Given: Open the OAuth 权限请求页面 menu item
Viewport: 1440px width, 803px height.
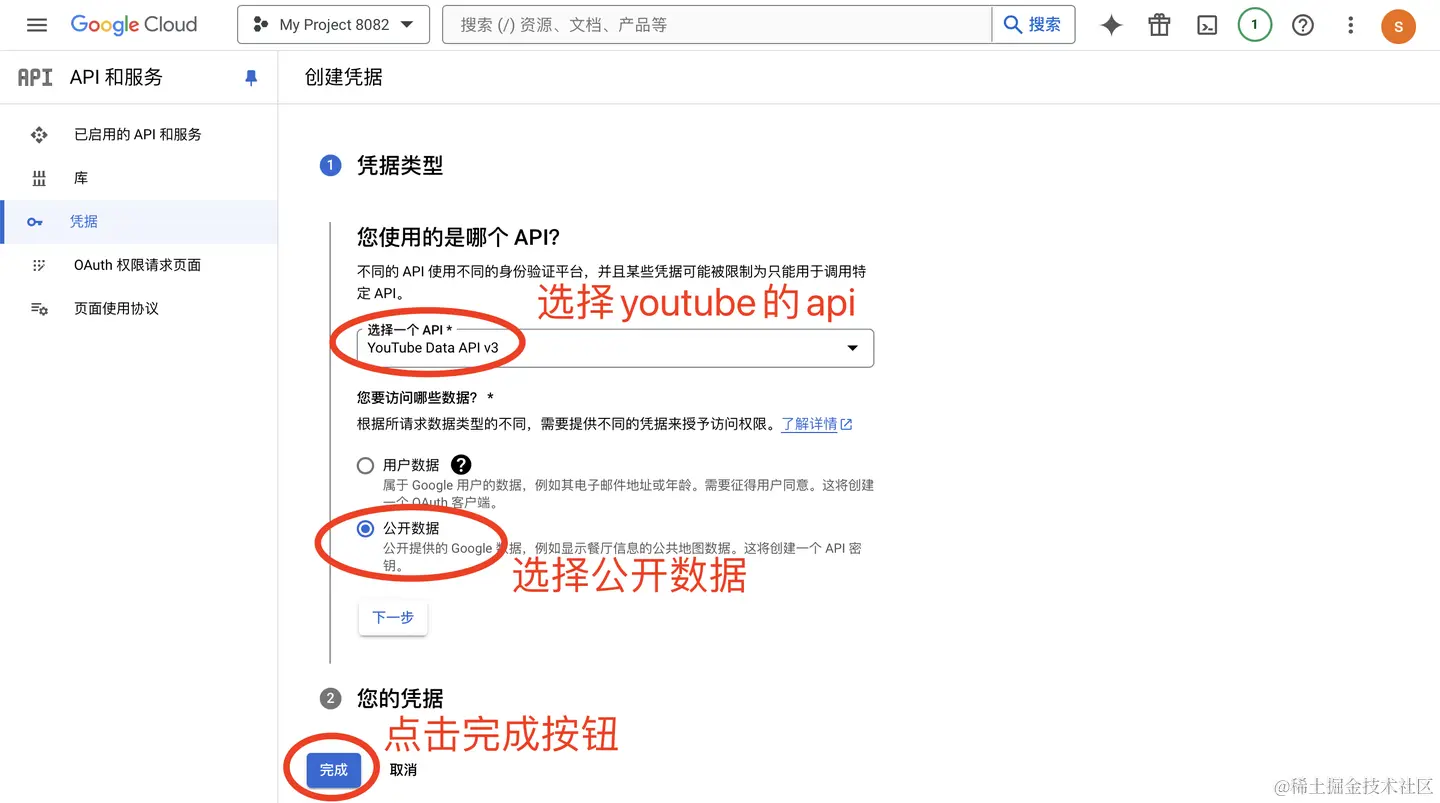Looking at the screenshot, I should tap(138, 265).
